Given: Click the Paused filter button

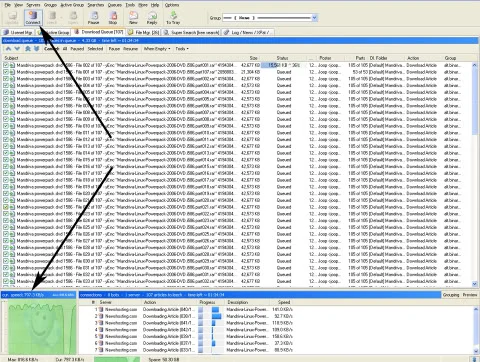Looking at the screenshot, I should pos(77,49).
